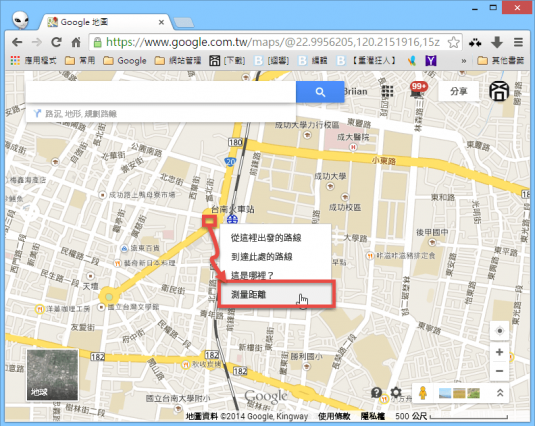
Task: Click the my location target button
Action: 500,331
